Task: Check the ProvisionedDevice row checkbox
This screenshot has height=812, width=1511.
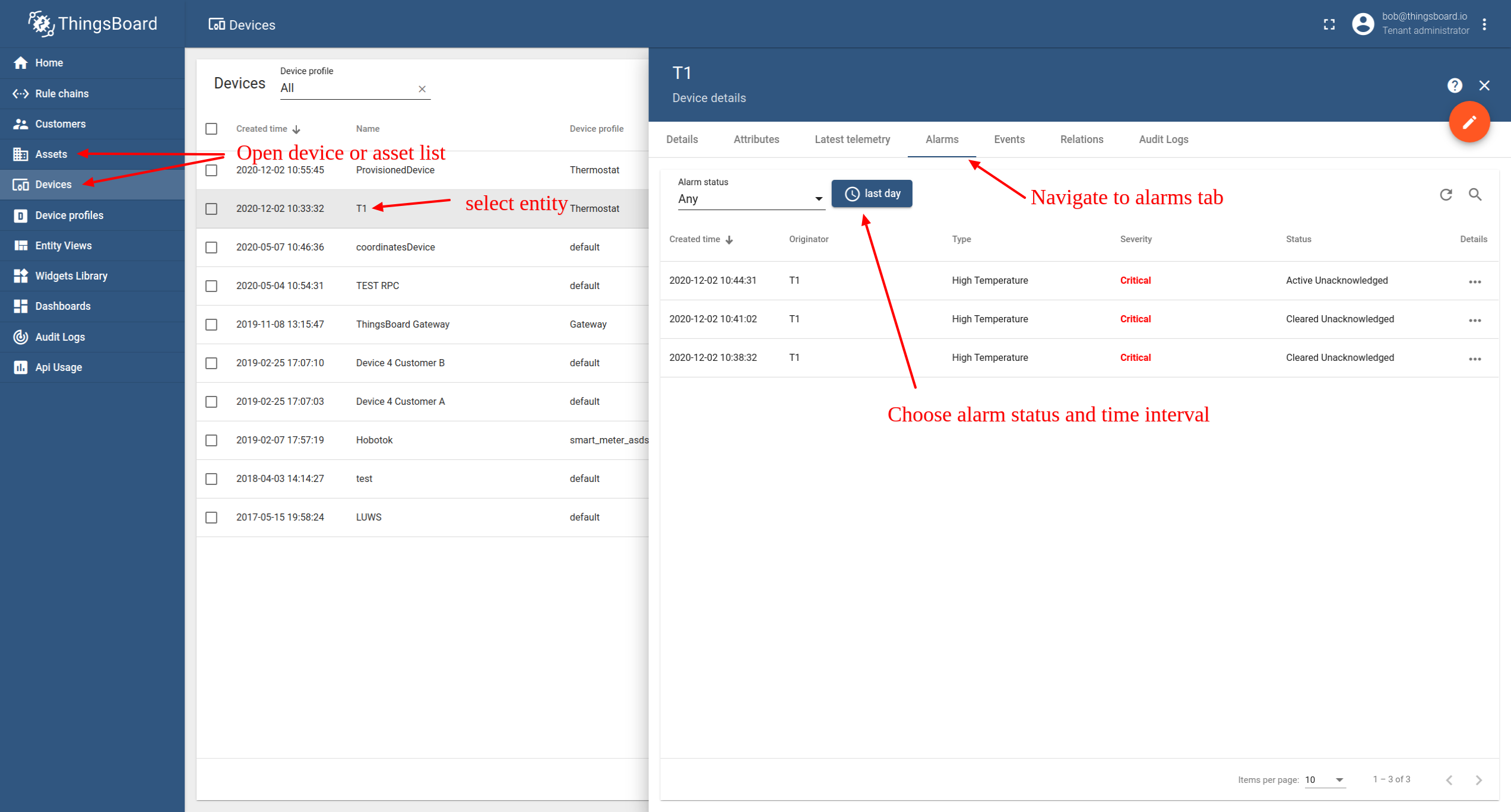Action: (x=211, y=170)
